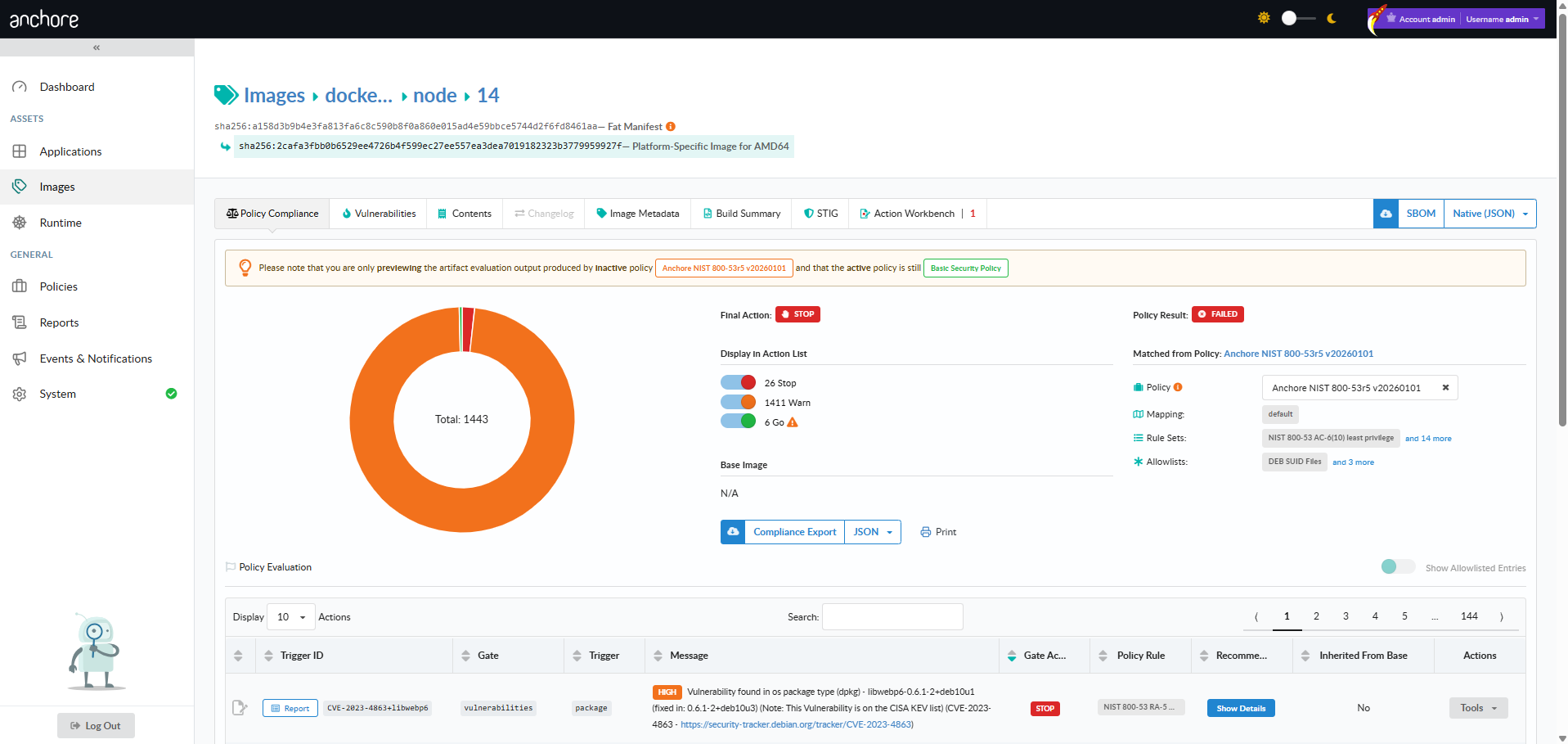Open the Native (JSON) format dropdown
Screen dimensions: 1568x744
click(1489, 214)
